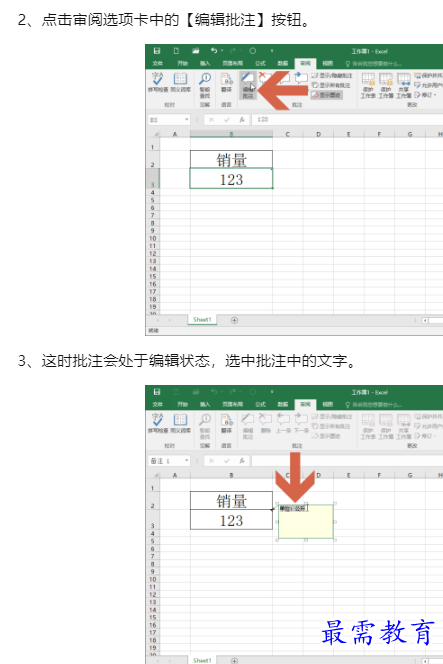Select 审阅 tab in step 3 Excel ribbon
Viewport: 443px width, 664px height.
305,404
